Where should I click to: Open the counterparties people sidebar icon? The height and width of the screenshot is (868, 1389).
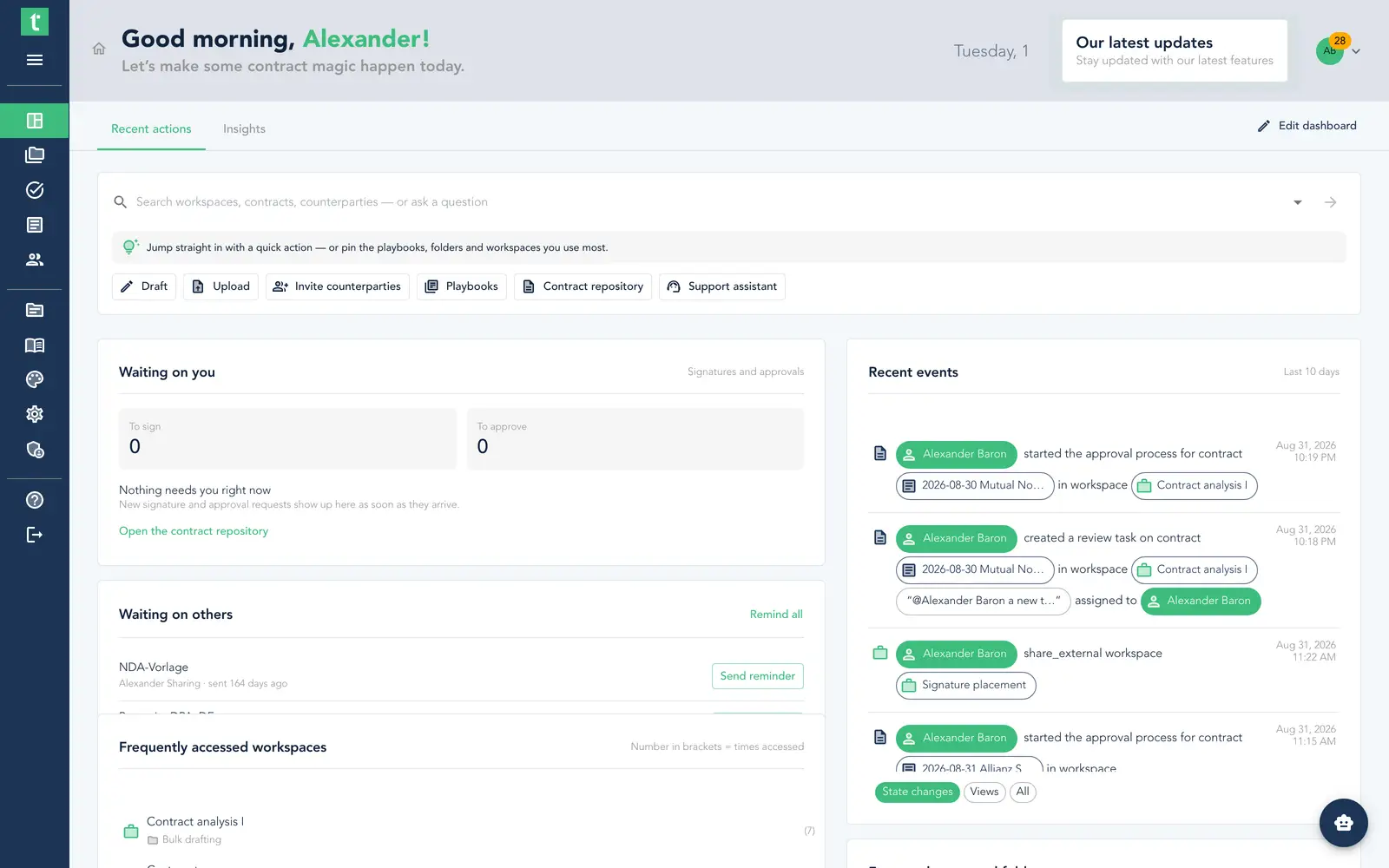[35, 260]
